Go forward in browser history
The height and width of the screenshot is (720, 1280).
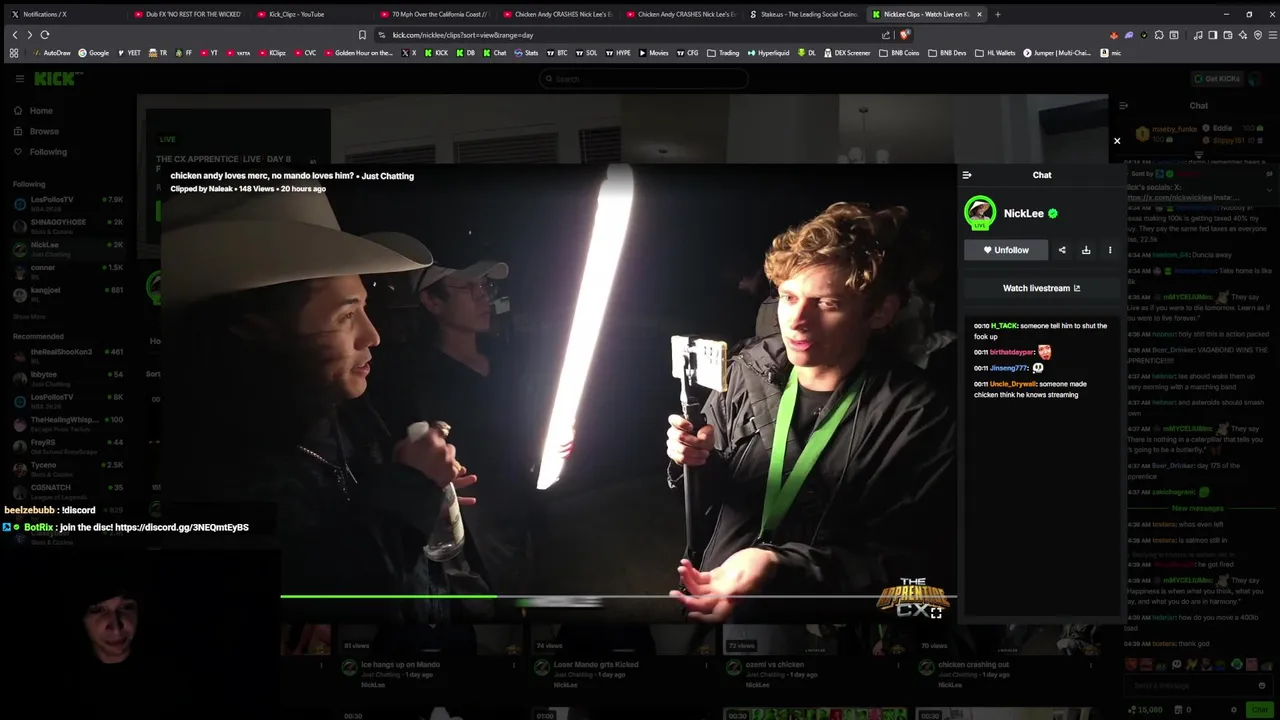point(29,35)
